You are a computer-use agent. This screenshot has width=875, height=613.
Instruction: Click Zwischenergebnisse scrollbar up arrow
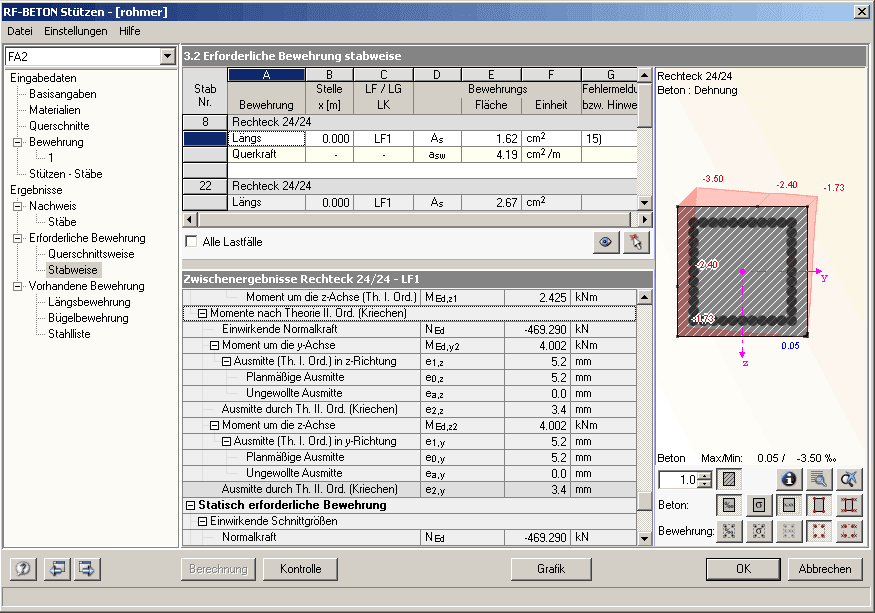645,297
